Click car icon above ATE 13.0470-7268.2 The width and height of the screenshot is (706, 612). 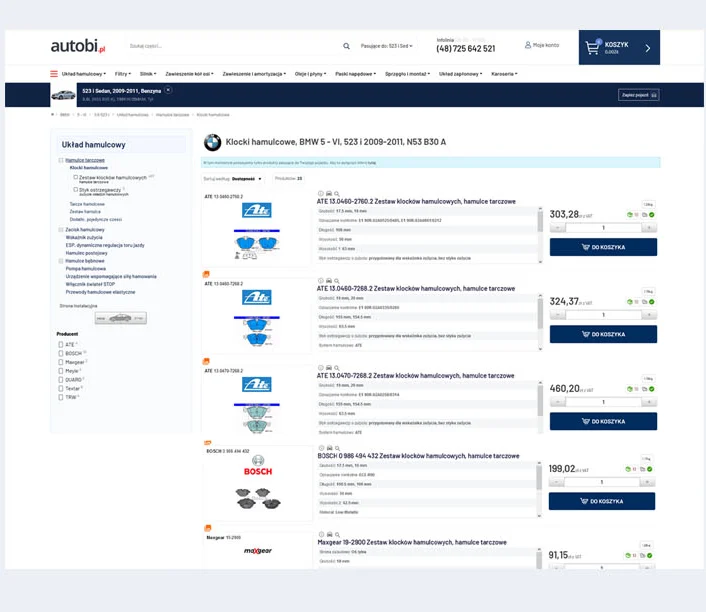(329, 367)
